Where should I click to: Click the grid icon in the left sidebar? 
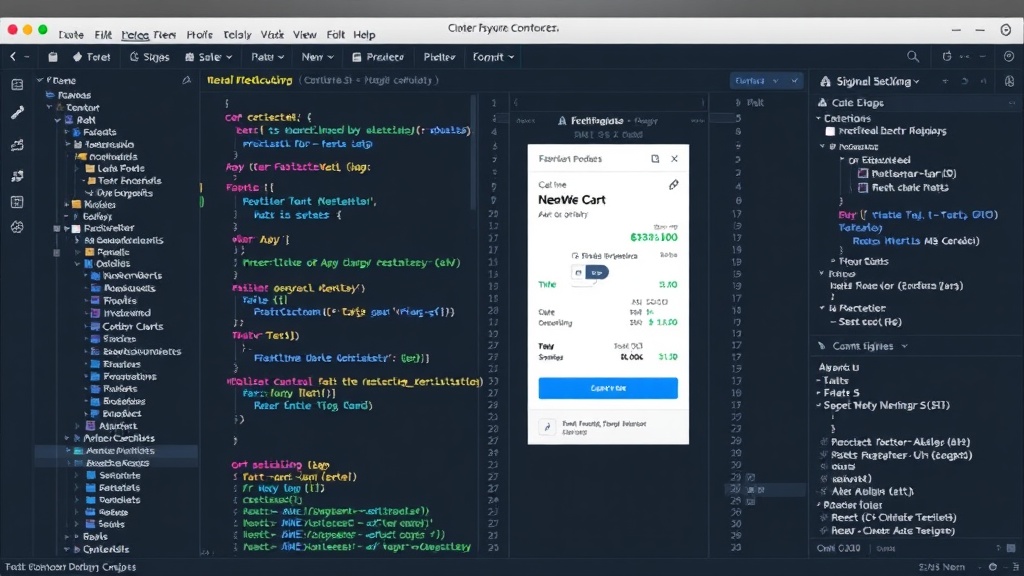coord(17,202)
